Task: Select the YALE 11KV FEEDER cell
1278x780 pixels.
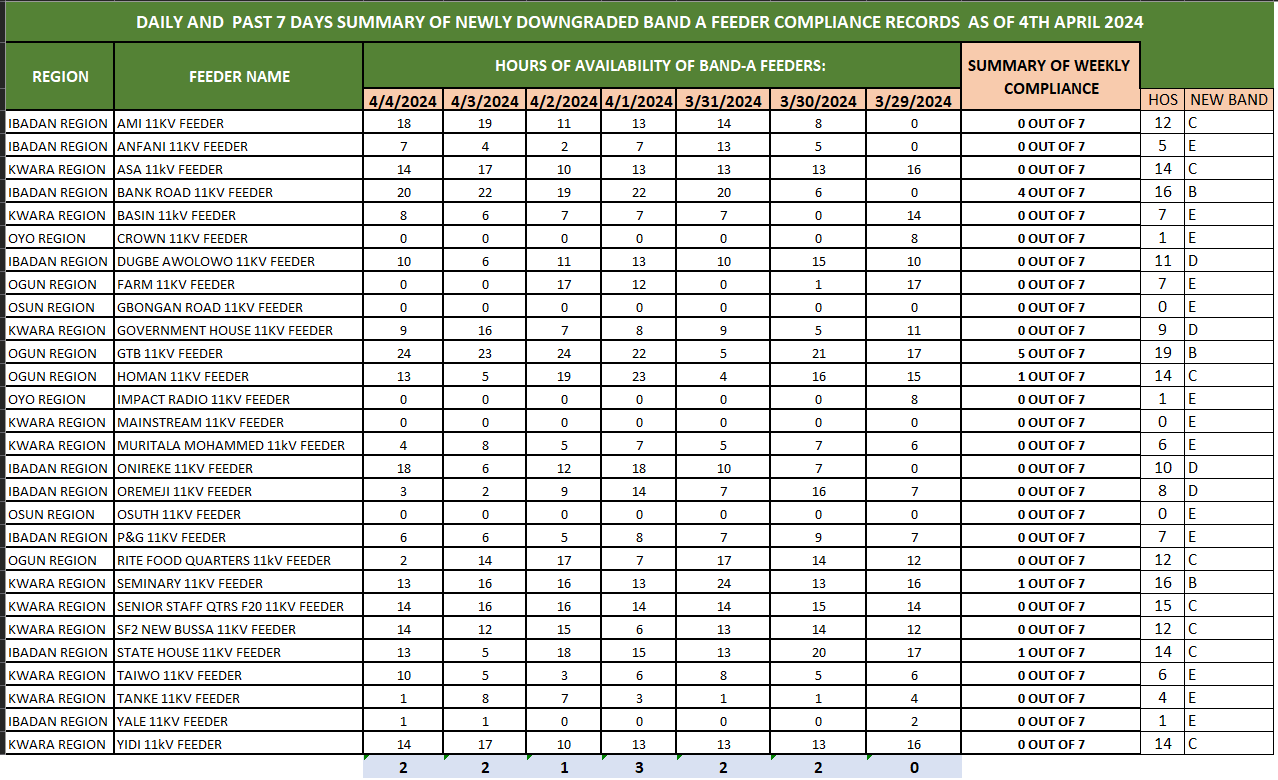Action: [x=239, y=721]
